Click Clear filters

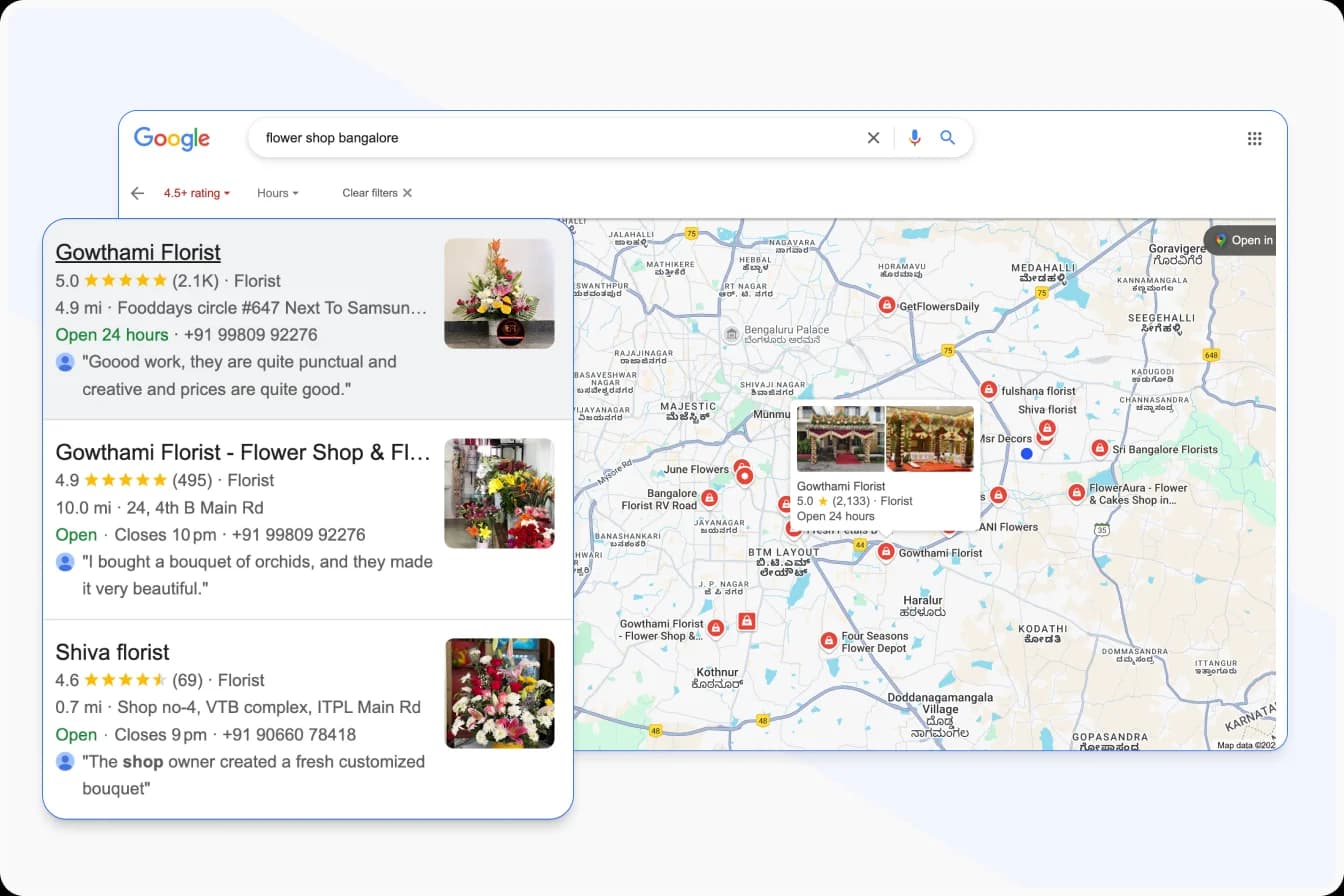click(x=377, y=193)
